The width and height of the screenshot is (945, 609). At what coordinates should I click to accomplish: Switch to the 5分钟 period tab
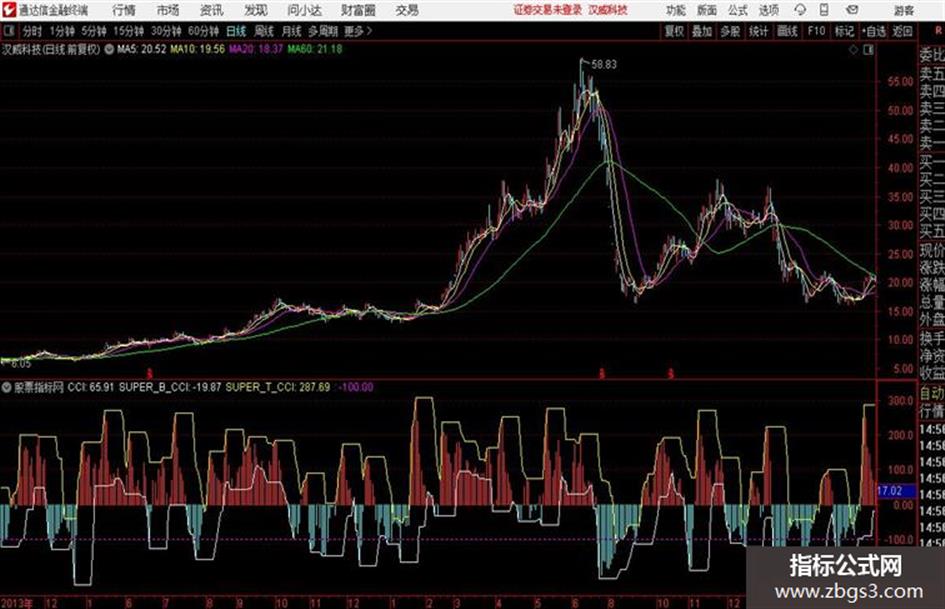point(93,31)
